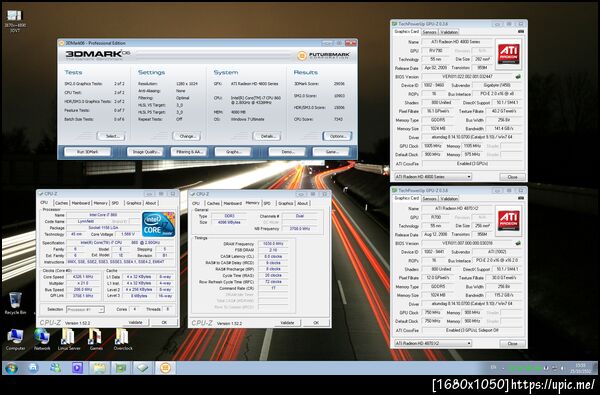600x395 pixels.
Task: Click the Image Quality button in 3DMark06
Action: click(x=145, y=152)
